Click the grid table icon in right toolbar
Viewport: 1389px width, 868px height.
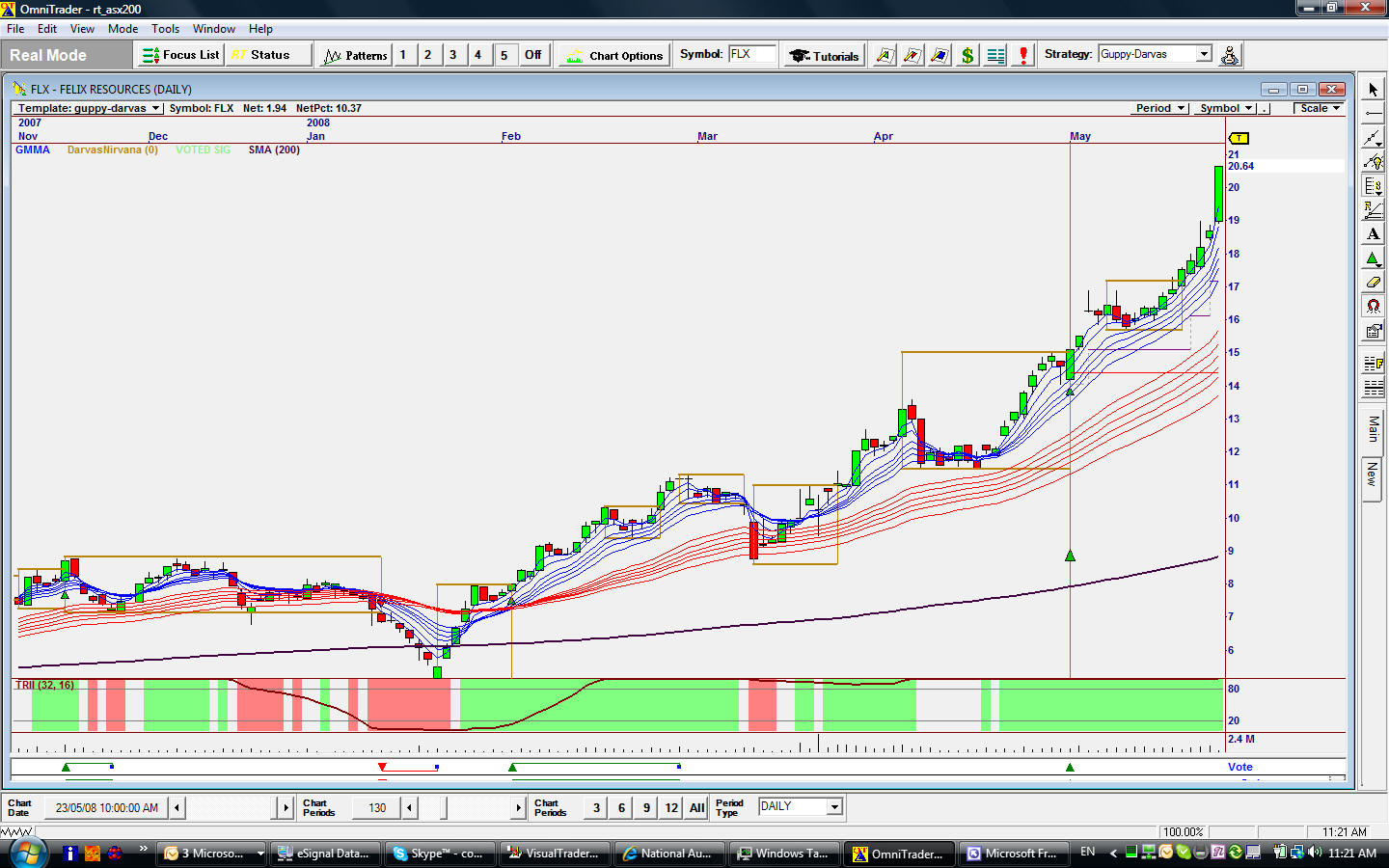click(x=1373, y=388)
